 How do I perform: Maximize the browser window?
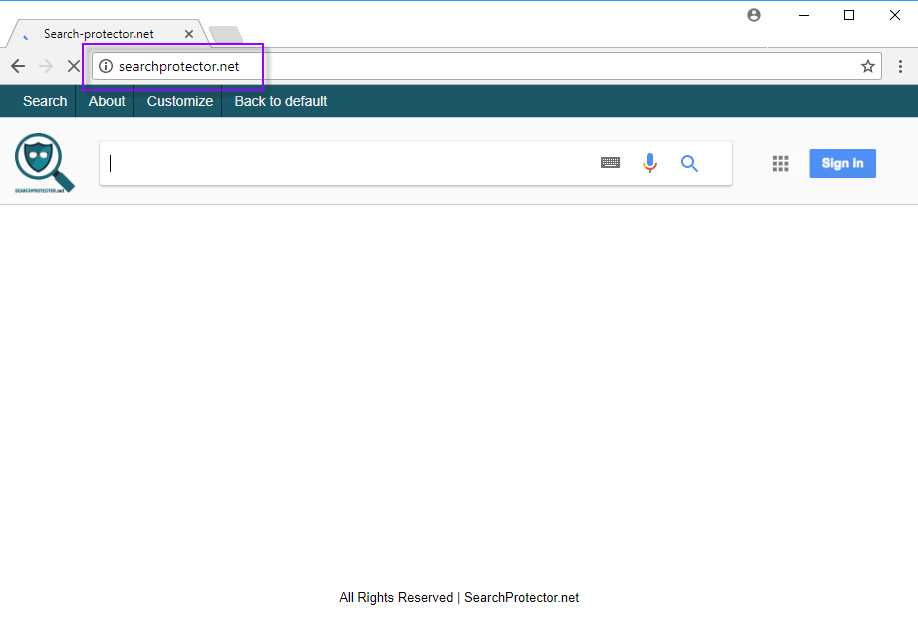[849, 15]
